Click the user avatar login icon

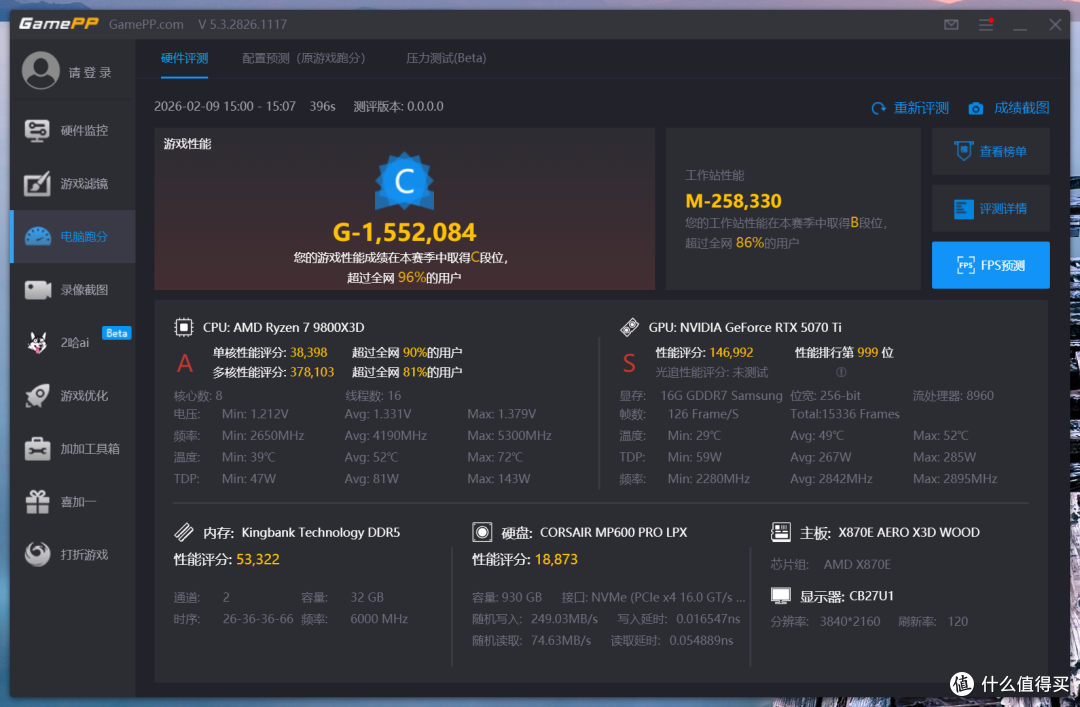click(x=41, y=70)
